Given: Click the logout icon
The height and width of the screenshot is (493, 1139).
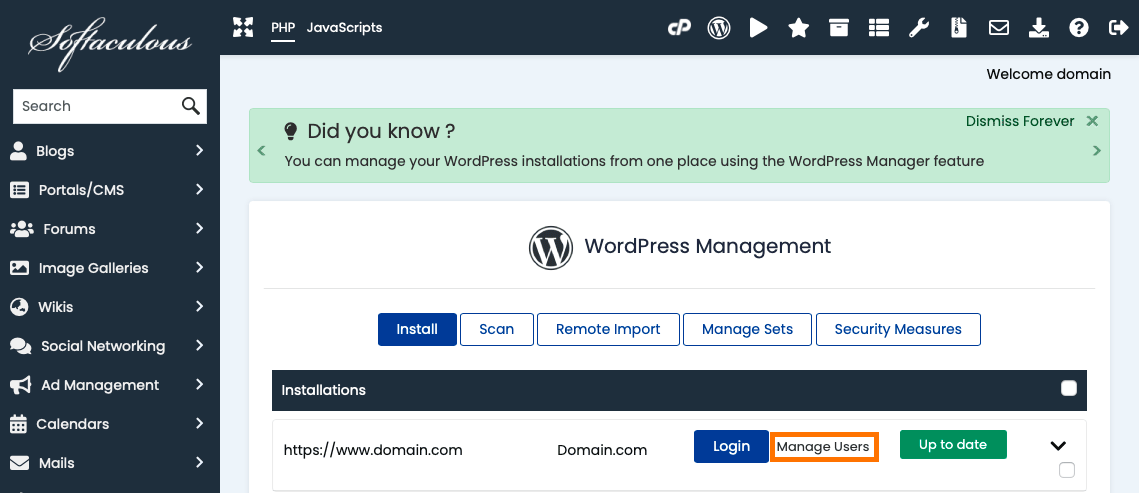Looking at the screenshot, I should [x=1119, y=28].
